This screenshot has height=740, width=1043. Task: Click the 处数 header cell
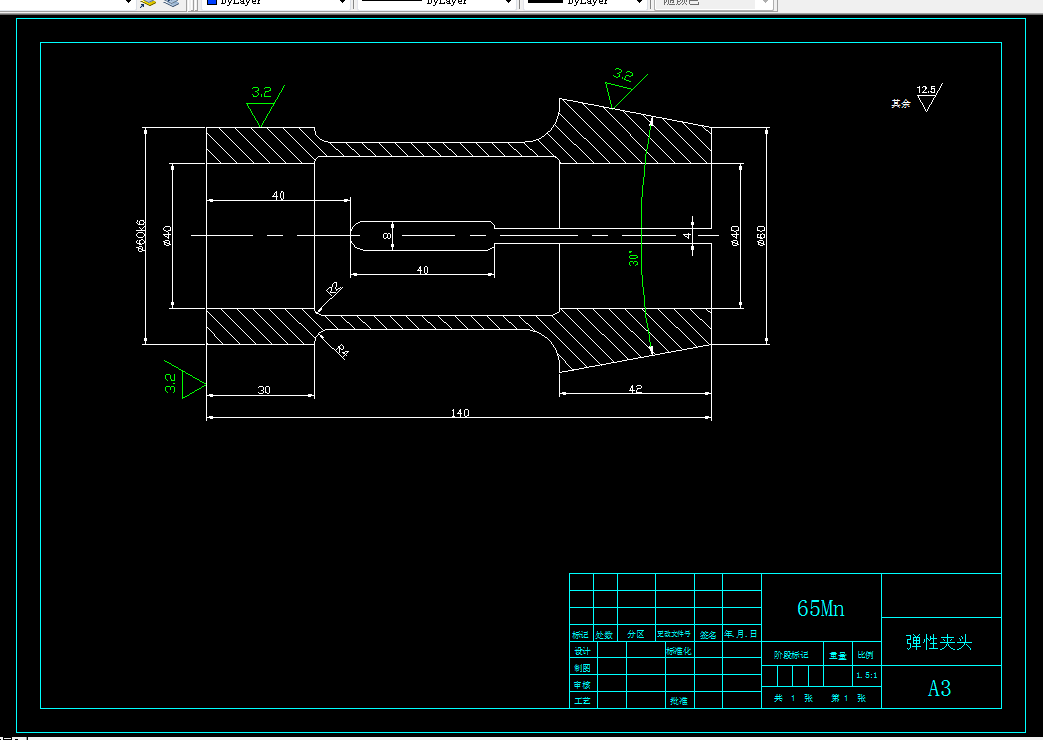click(x=604, y=634)
